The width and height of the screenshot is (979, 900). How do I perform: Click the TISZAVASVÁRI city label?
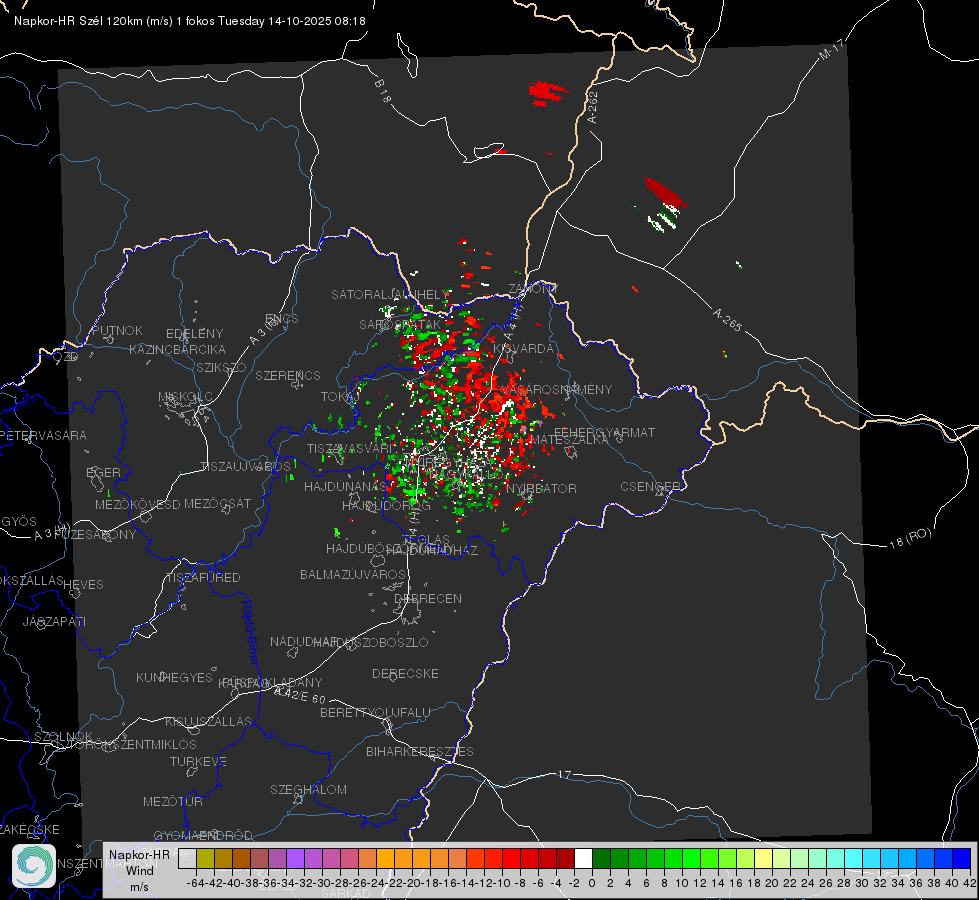[x=350, y=448]
